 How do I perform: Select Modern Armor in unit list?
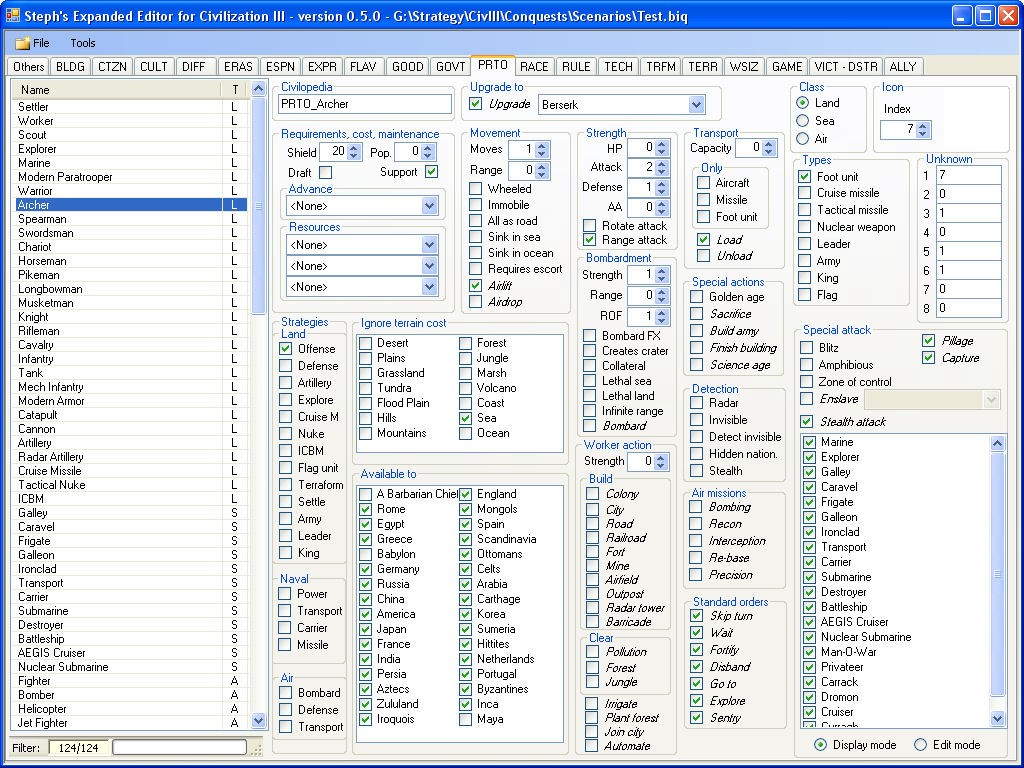129,401
